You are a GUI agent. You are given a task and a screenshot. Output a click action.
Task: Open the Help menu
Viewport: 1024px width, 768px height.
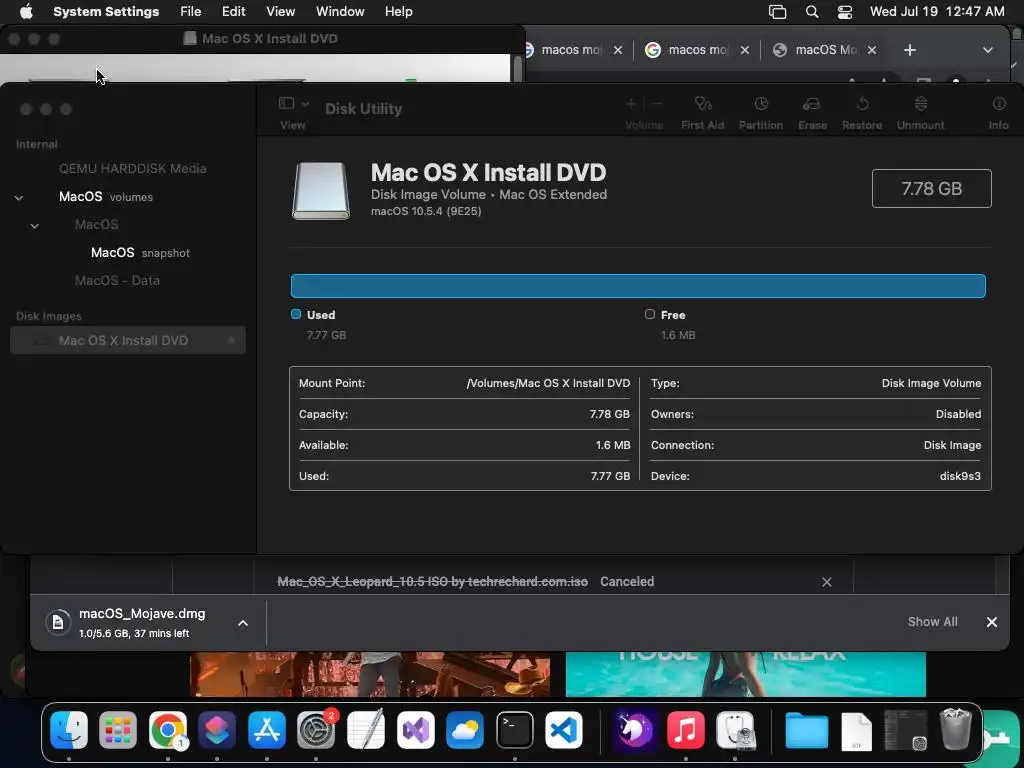pos(398,12)
